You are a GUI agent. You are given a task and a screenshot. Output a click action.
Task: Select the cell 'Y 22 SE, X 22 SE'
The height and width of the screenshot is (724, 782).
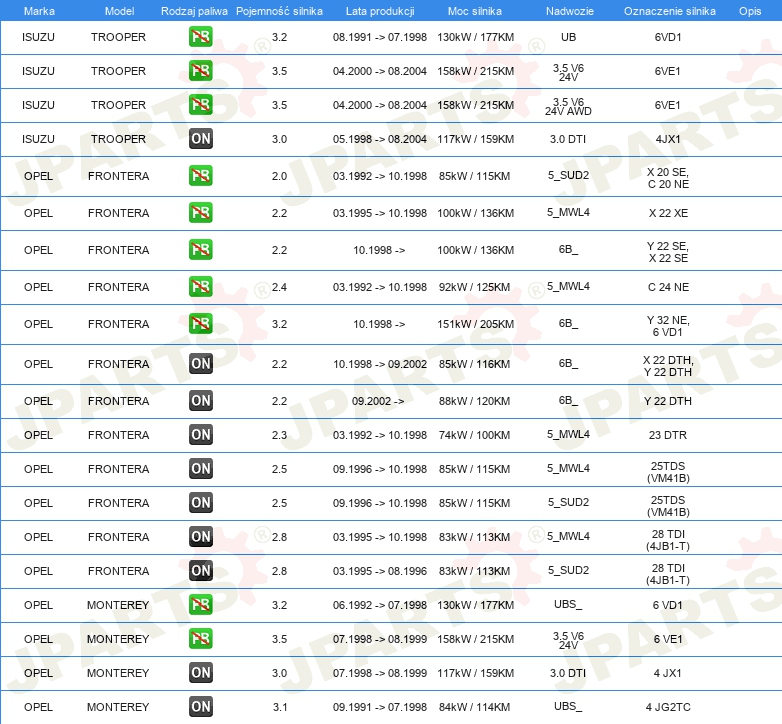pyautogui.click(x=668, y=252)
